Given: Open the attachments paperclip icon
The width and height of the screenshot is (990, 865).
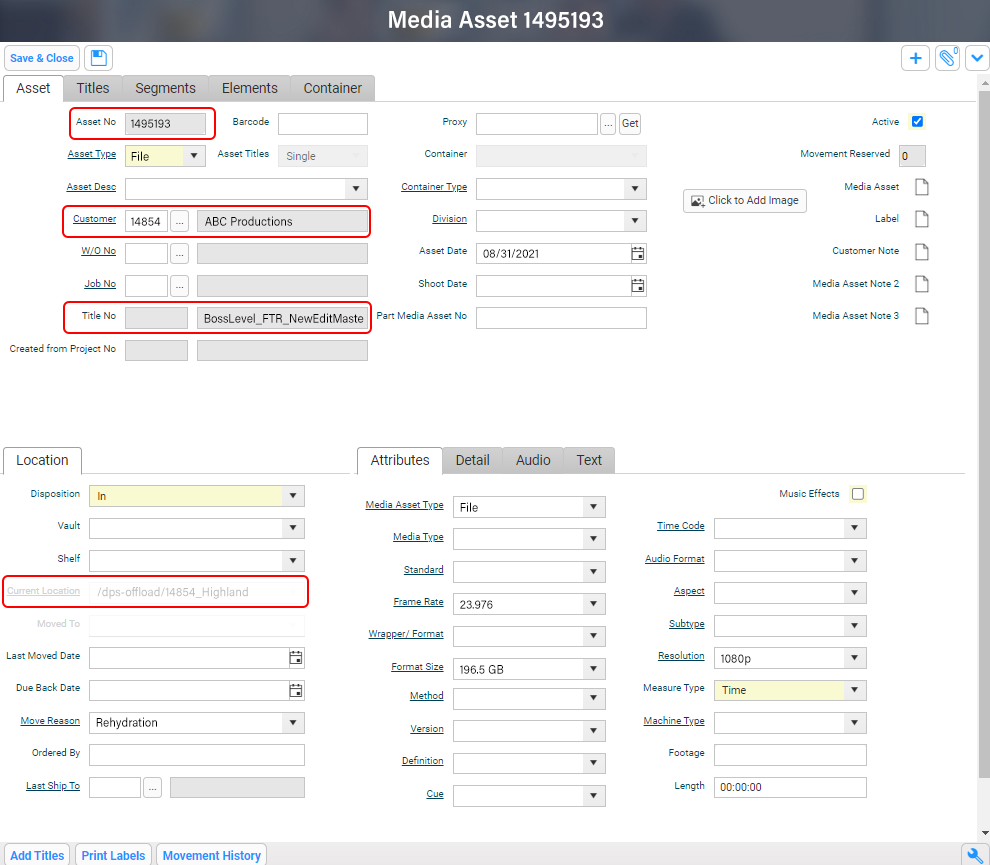Looking at the screenshot, I should pyautogui.click(x=946, y=57).
